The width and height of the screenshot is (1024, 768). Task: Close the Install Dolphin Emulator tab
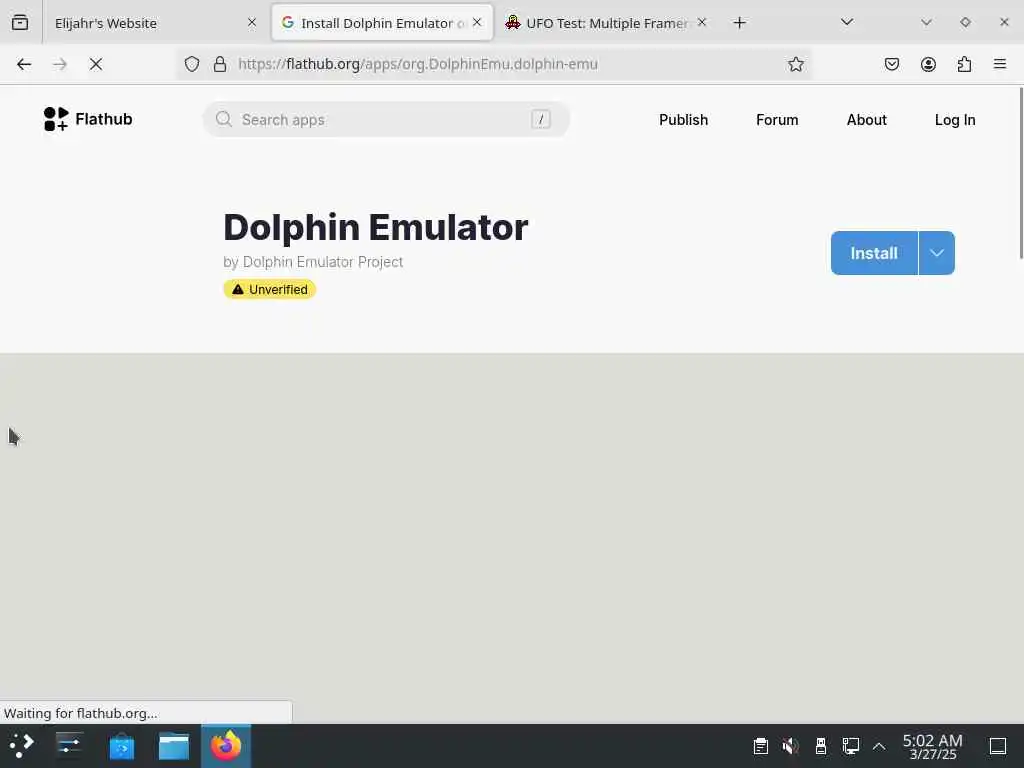tap(477, 22)
